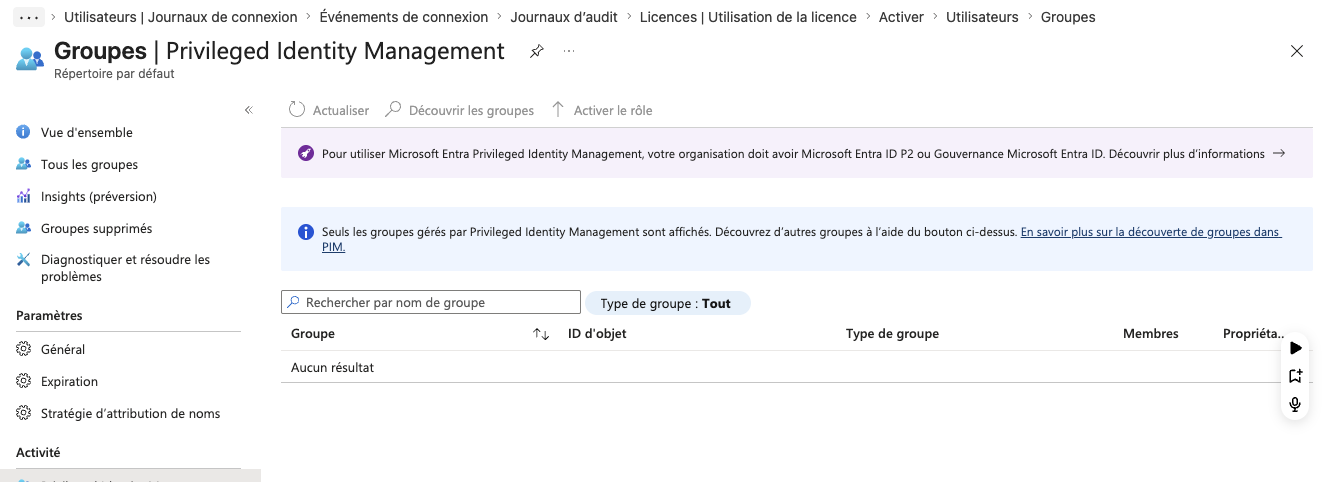This screenshot has width=1322, height=482.
Task: Pin the Groupes page
Action: click(537, 51)
